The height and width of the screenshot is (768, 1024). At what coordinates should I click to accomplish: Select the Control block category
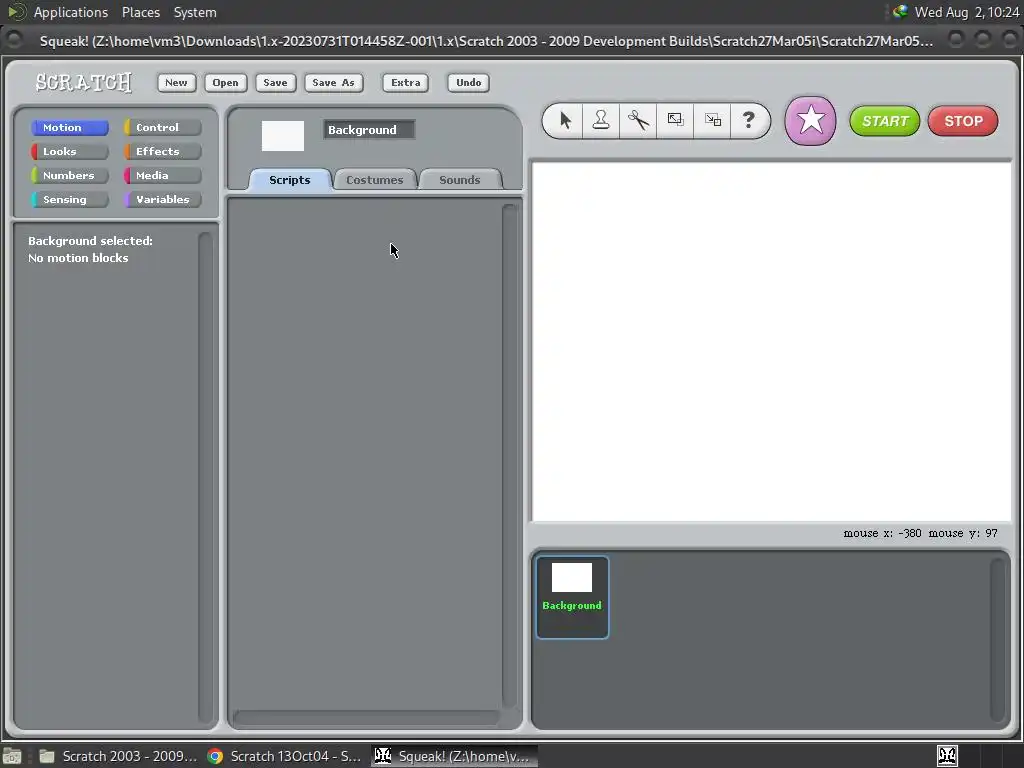[x=163, y=127]
